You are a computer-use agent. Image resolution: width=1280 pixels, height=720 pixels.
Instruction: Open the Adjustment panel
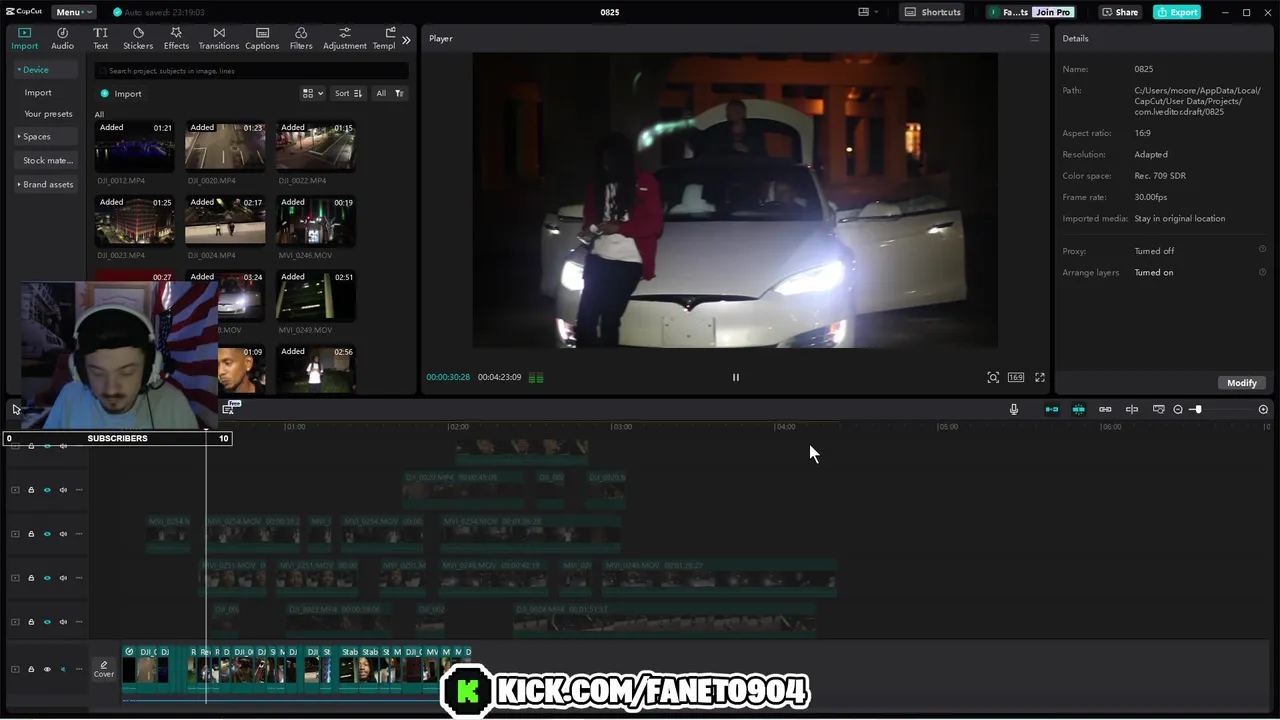345,38
